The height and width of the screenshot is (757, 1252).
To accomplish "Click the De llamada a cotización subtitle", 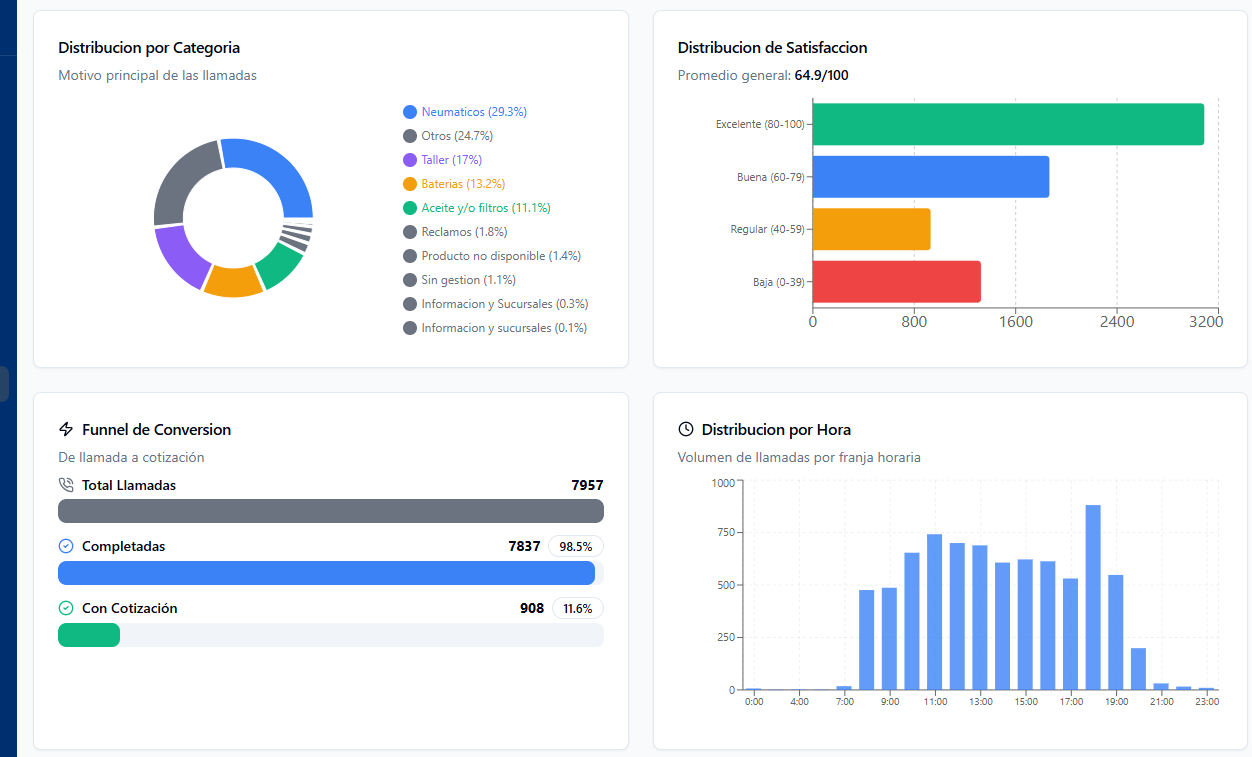I will point(131,457).
